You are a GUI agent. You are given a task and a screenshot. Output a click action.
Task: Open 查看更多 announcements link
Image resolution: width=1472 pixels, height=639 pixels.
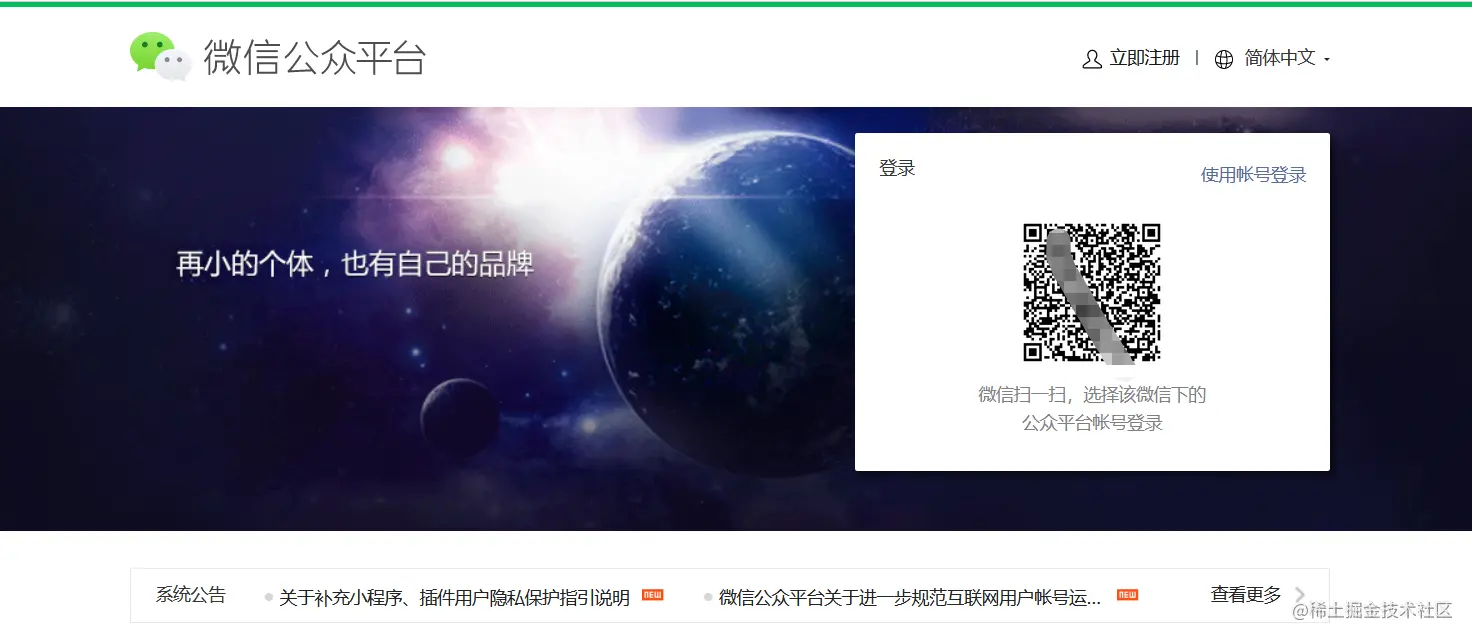coord(1246,595)
